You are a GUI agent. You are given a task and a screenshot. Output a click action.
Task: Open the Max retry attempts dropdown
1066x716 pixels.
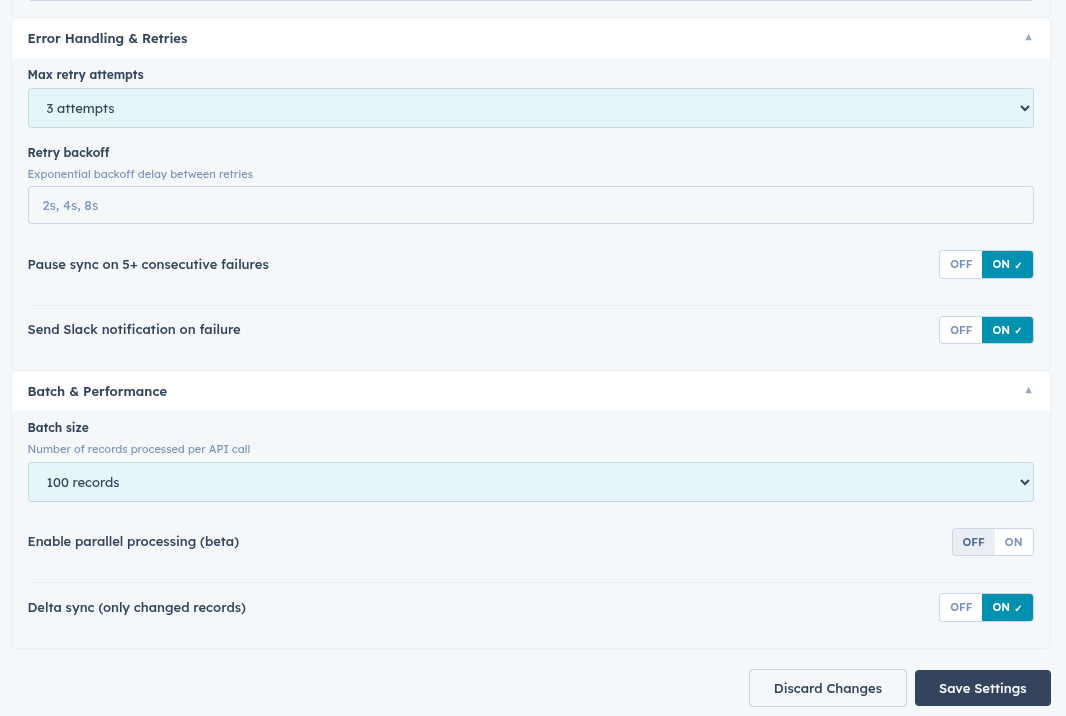pos(530,108)
